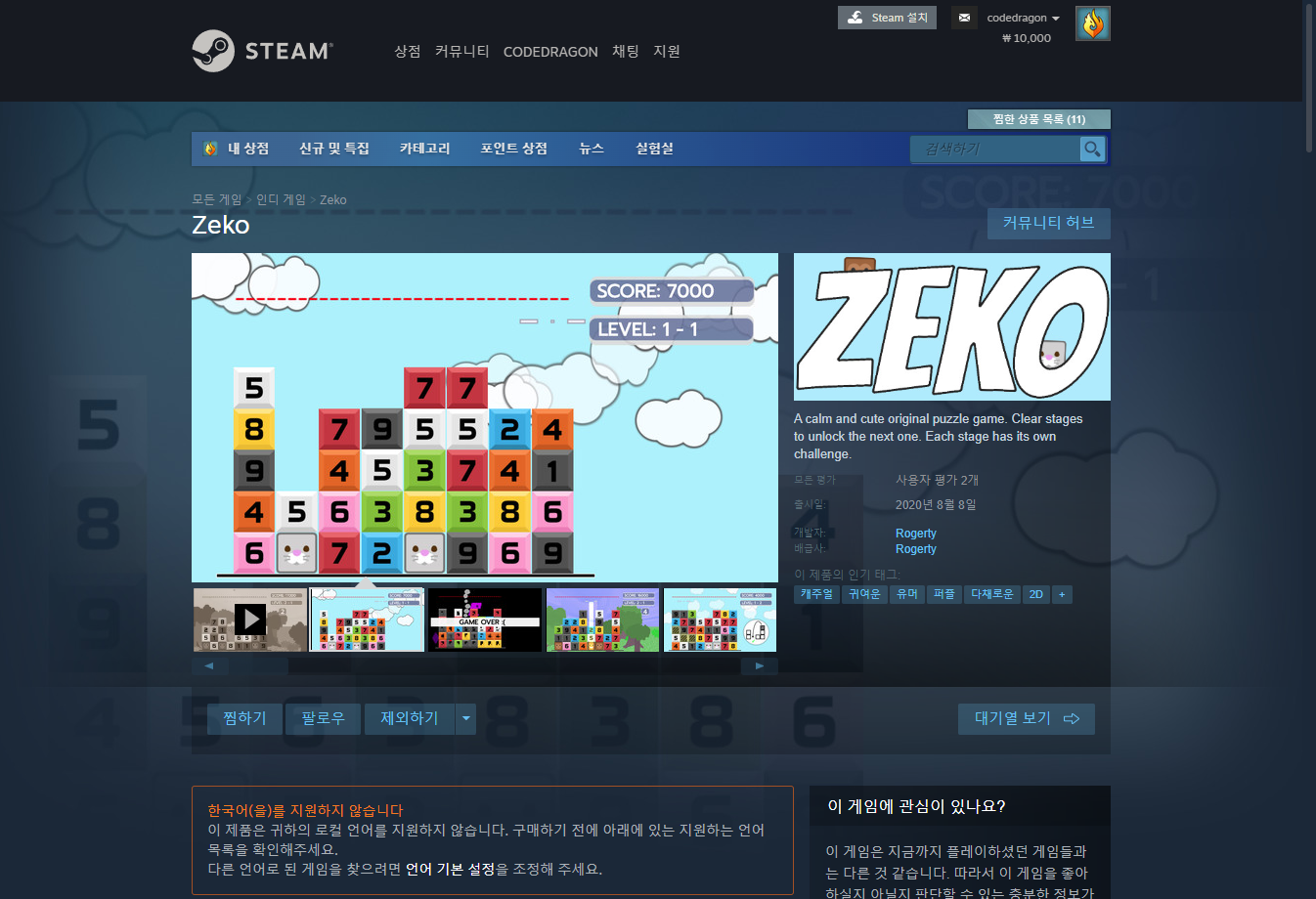
Task: Click the ZEKO header capsule image
Action: 952,326
